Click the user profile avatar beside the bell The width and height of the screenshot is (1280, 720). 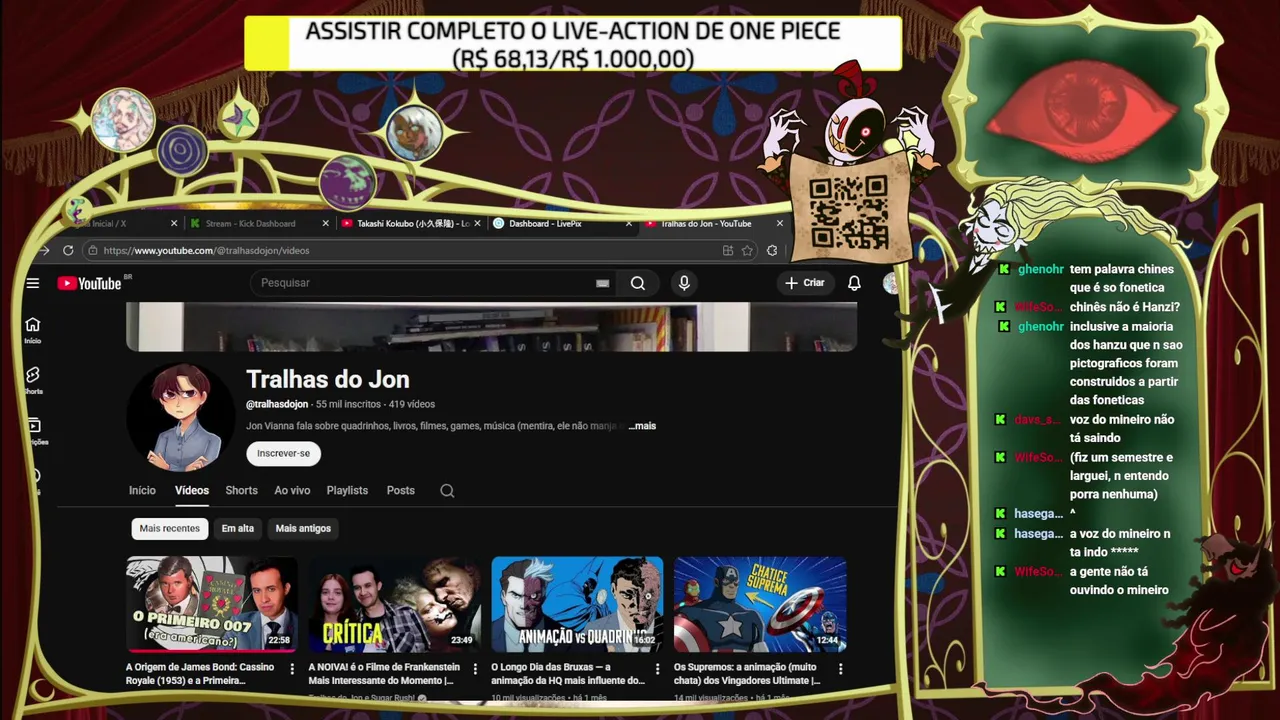(x=890, y=283)
